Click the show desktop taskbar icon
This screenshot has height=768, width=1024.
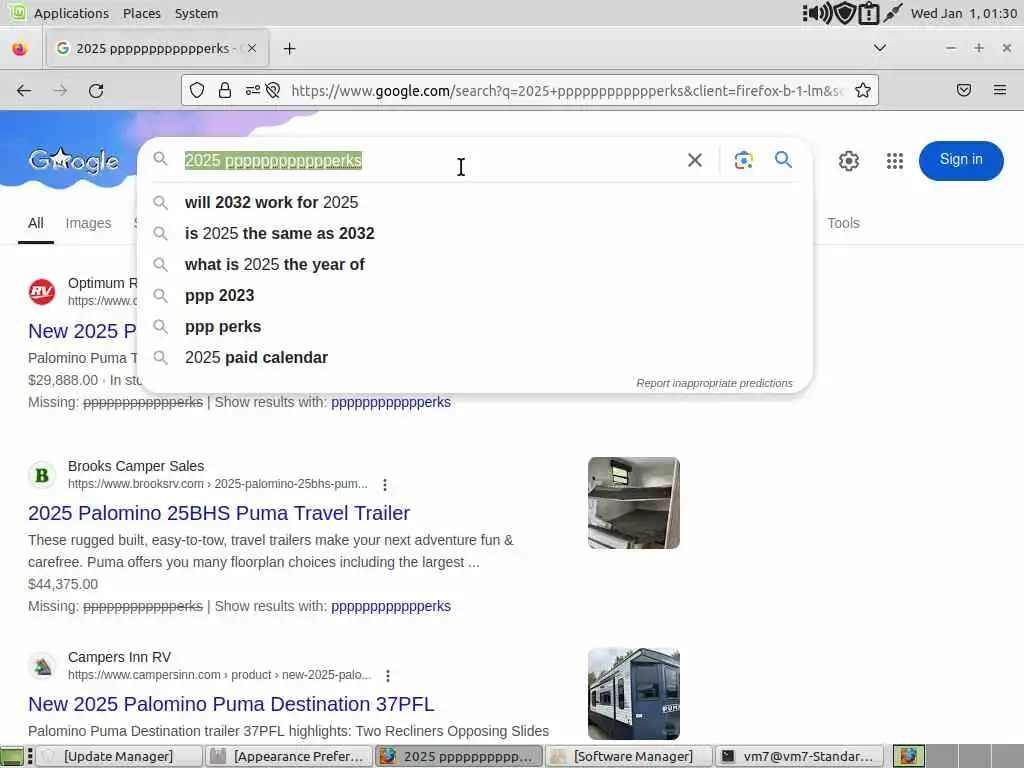click(11, 756)
